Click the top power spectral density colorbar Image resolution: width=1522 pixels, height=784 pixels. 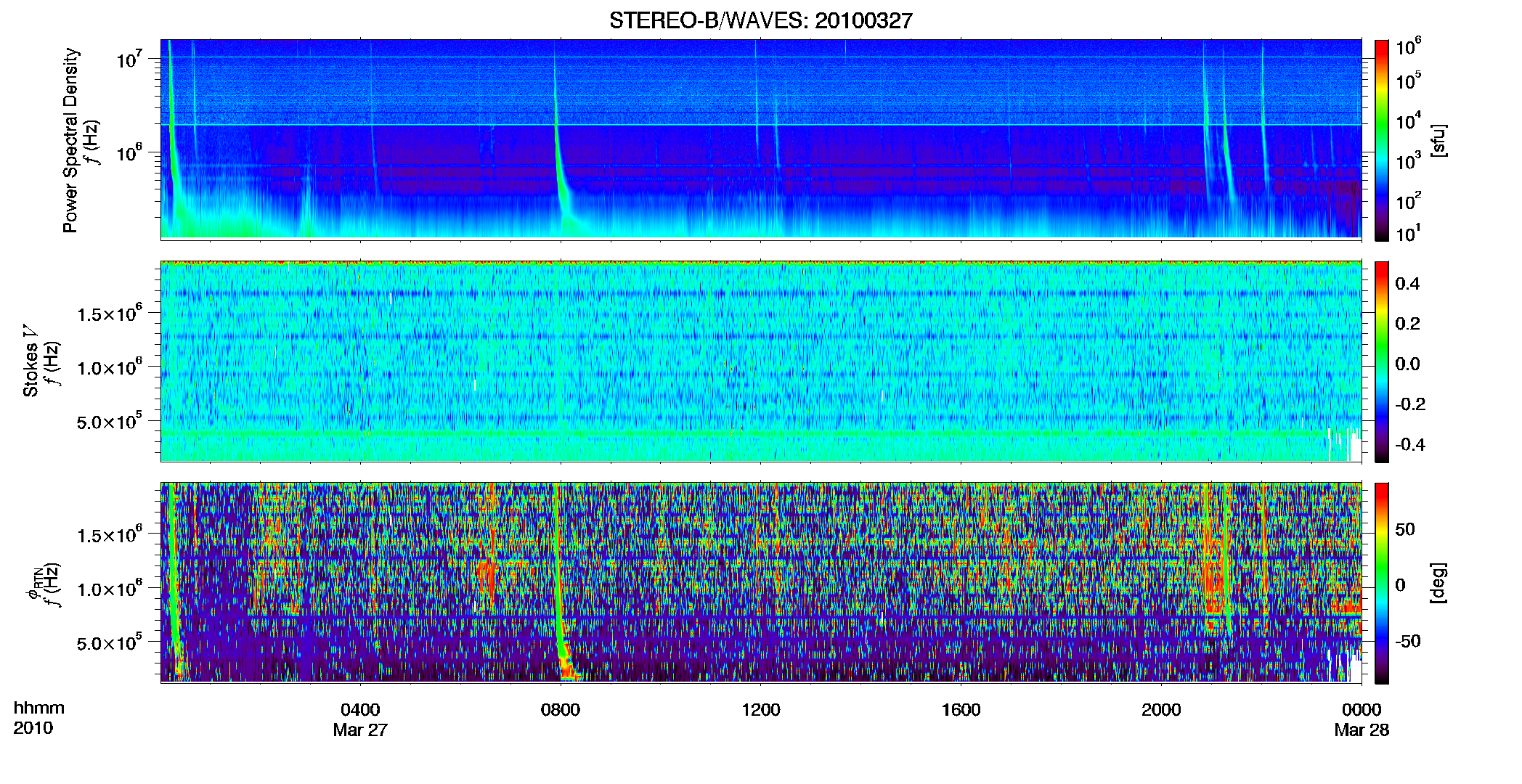coord(1382,140)
